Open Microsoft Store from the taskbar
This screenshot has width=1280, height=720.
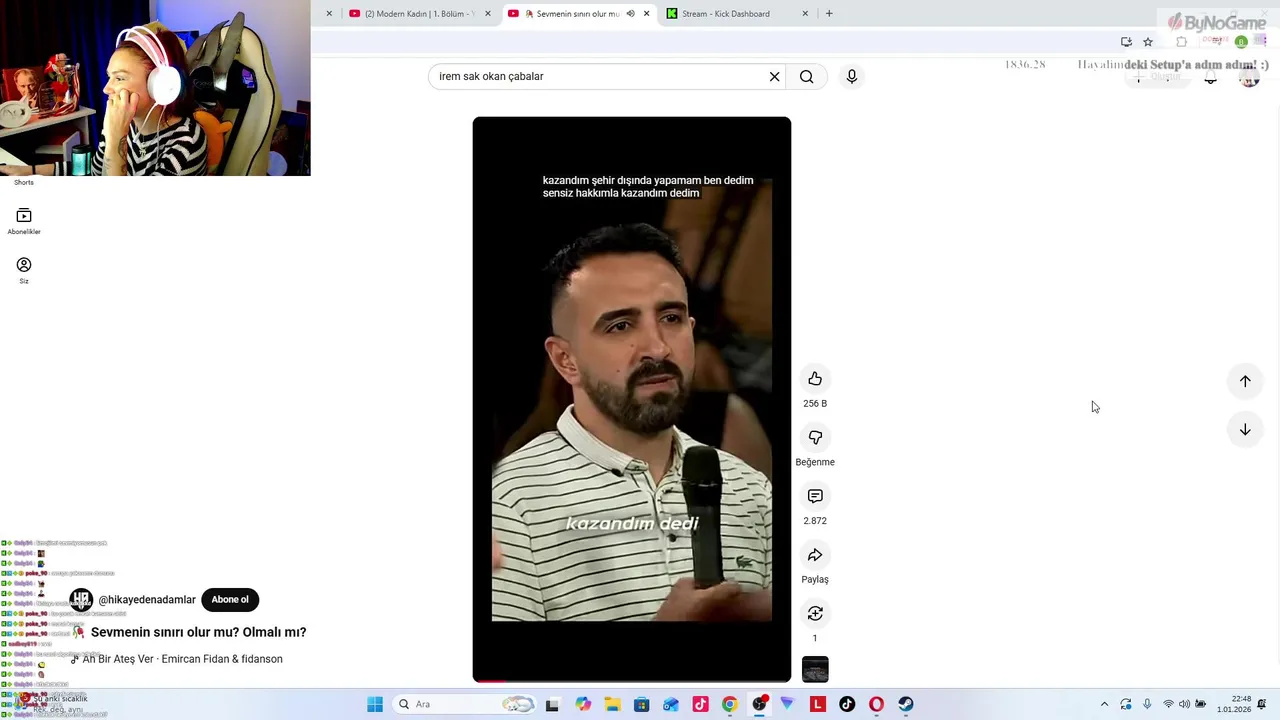pyautogui.click(x=641, y=704)
